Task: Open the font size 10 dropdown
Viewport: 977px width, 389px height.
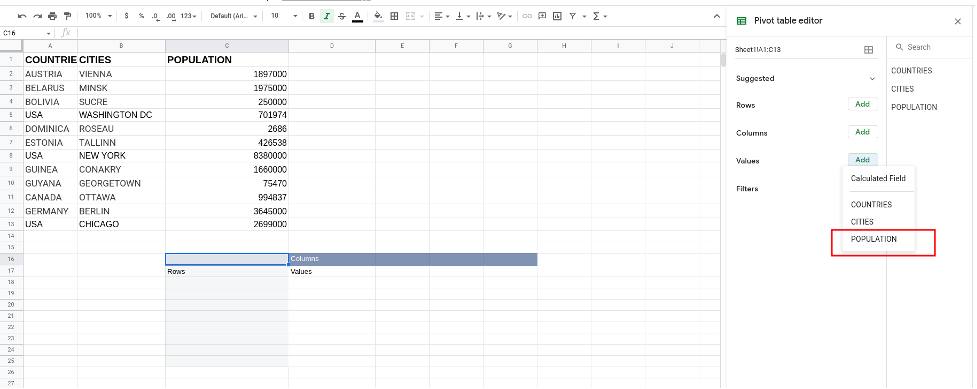Action: click(284, 16)
